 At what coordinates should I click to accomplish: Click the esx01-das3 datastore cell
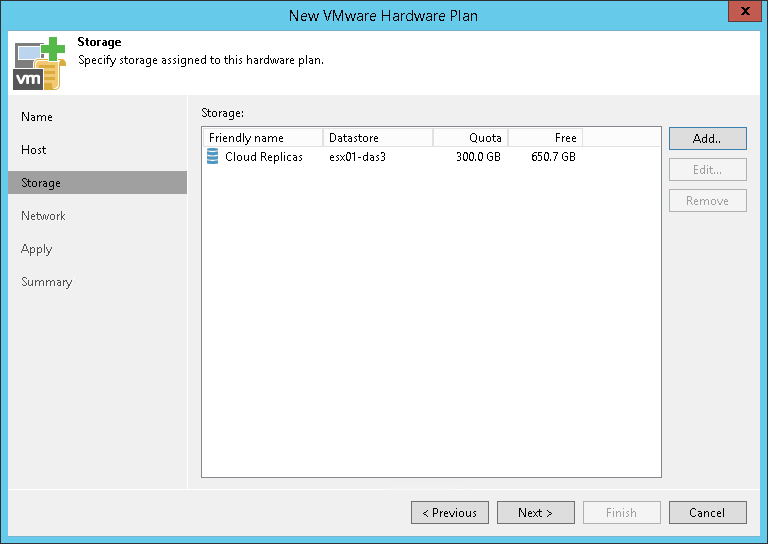pos(358,157)
